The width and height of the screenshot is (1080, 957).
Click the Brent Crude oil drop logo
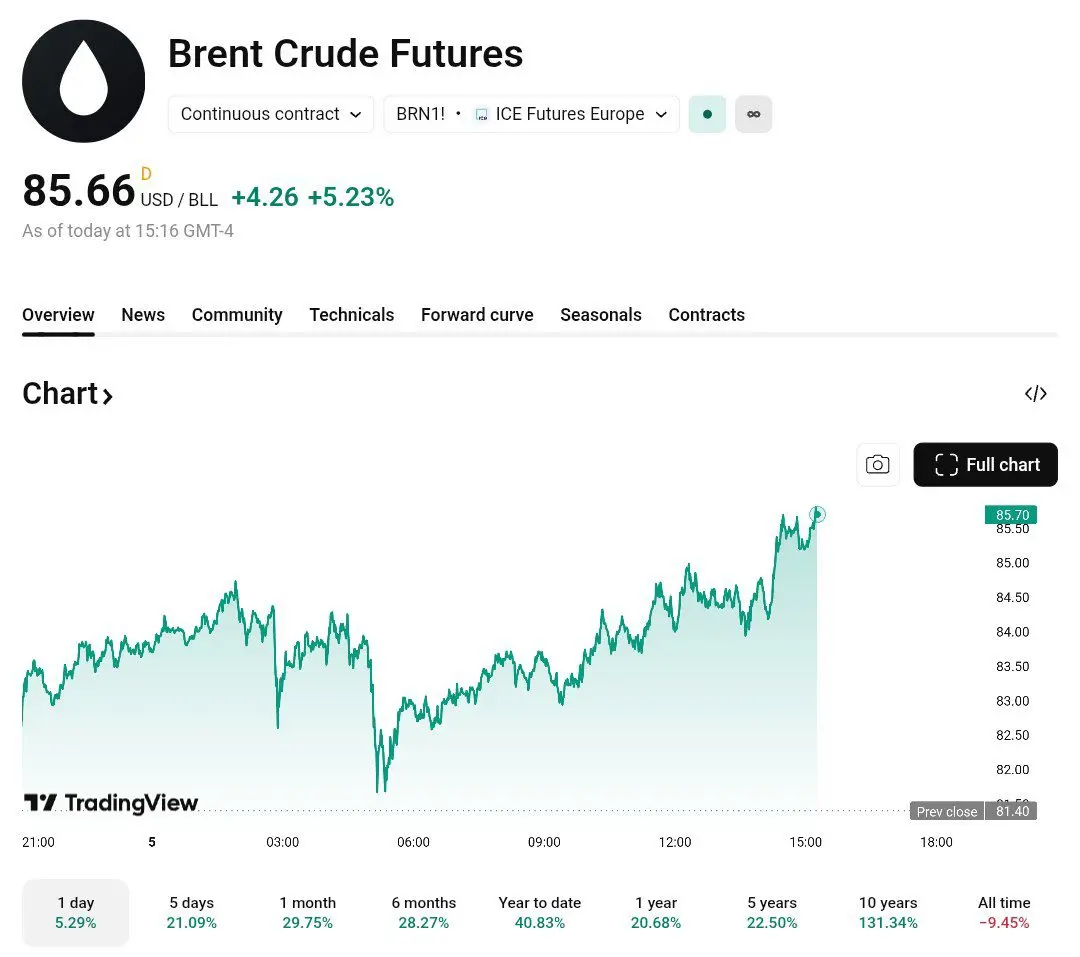pos(84,81)
